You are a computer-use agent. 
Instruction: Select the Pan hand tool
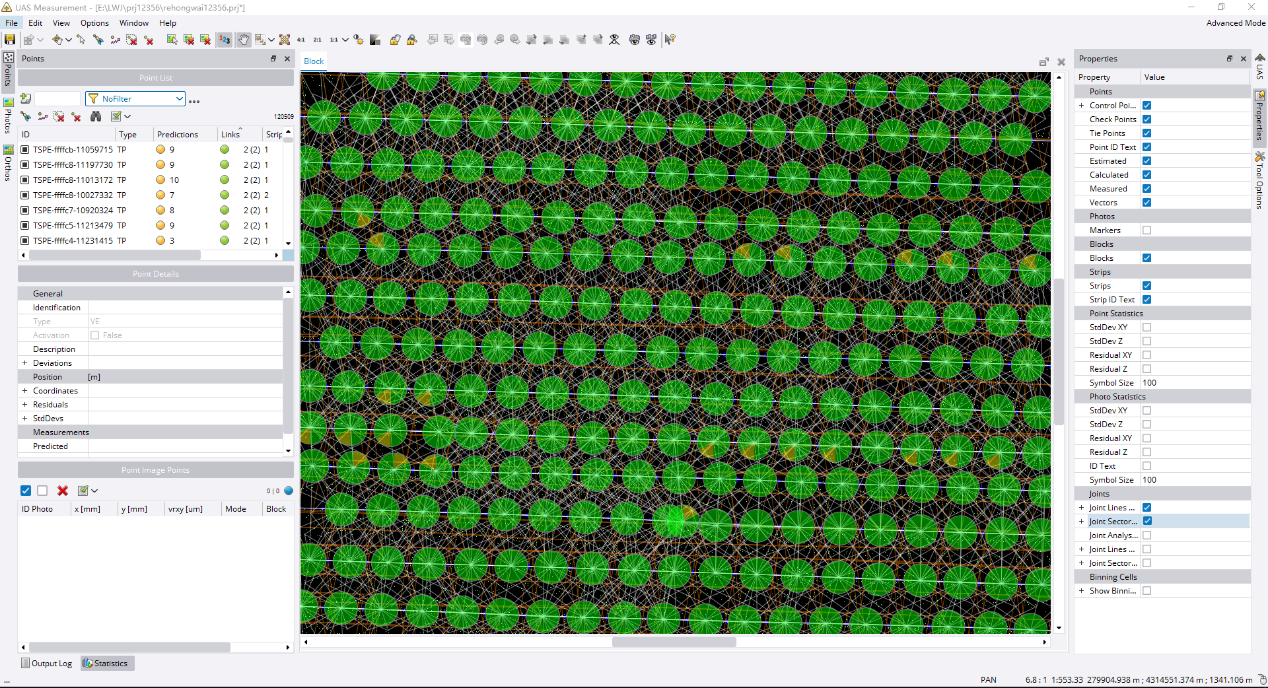point(242,40)
